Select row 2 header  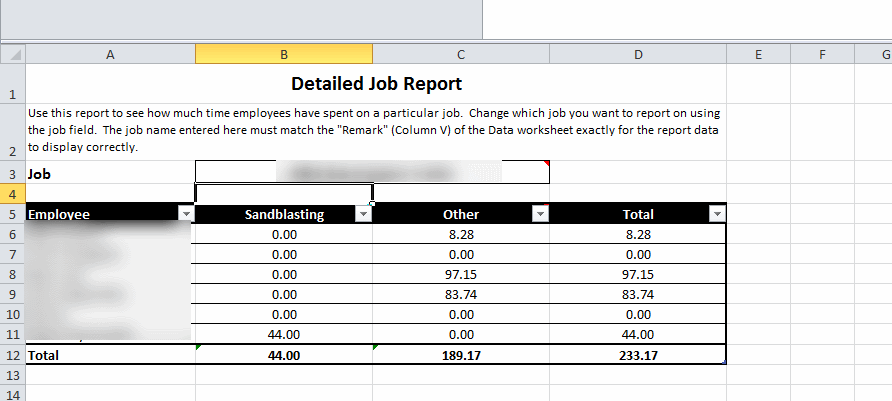(x=13, y=132)
